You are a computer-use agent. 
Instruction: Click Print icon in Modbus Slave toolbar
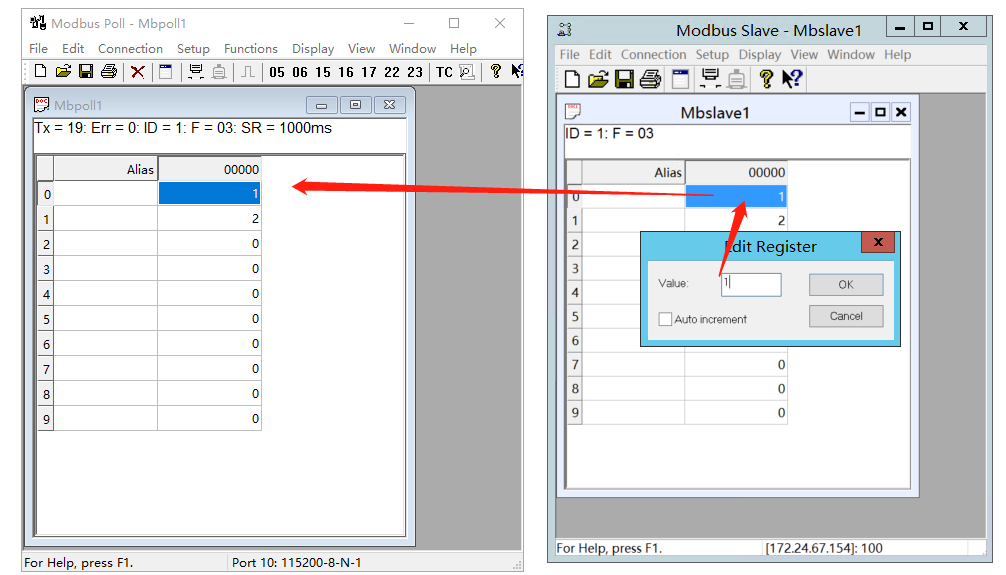[x=650, y=79]
